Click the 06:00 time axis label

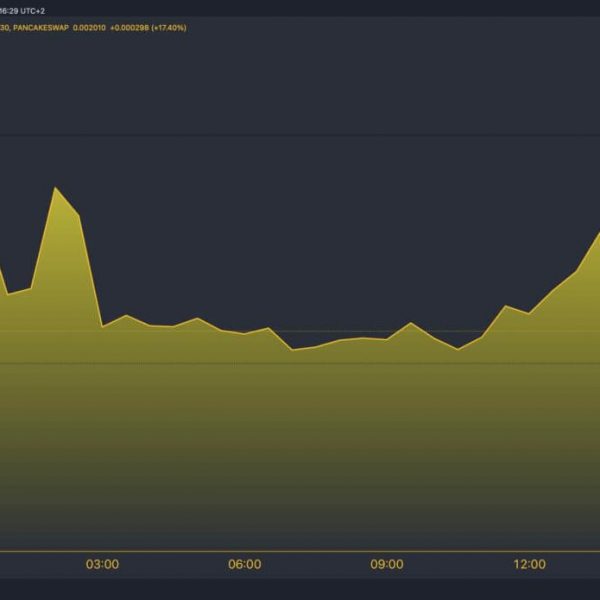pos(245,564)
